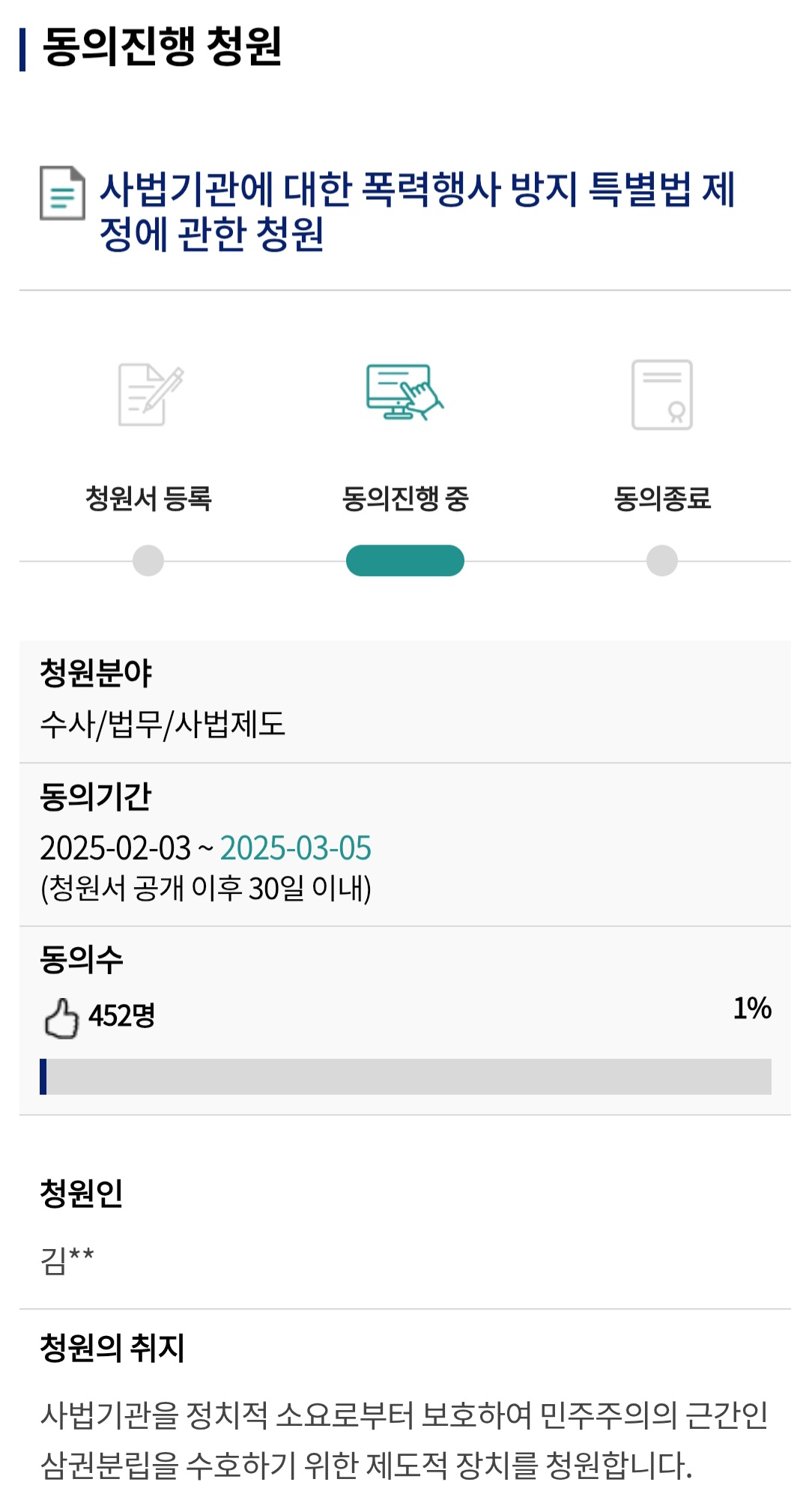Image resolution: width=809 pixels, height=1512 pixels.
Task: Click the 동의진행 중 monitor-with-hand icon
Action: point(404,392)
